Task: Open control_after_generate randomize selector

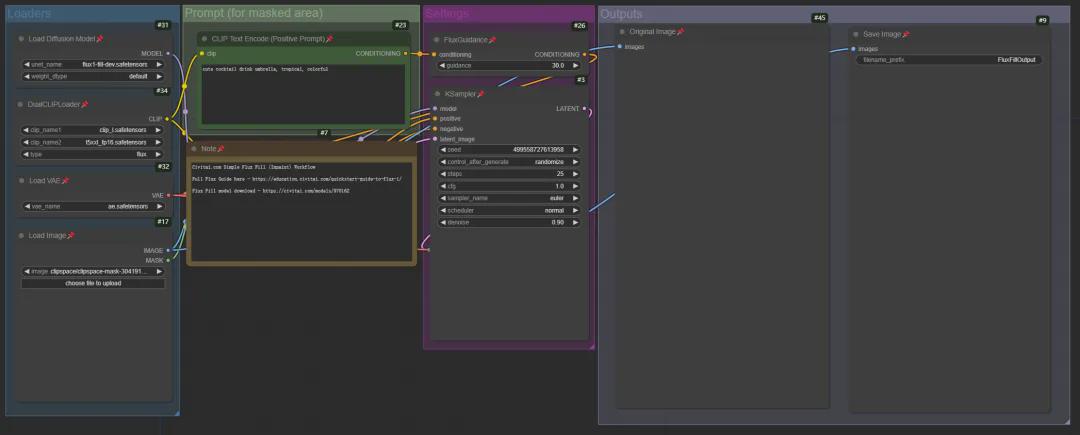Action: [x=509, y=162]
